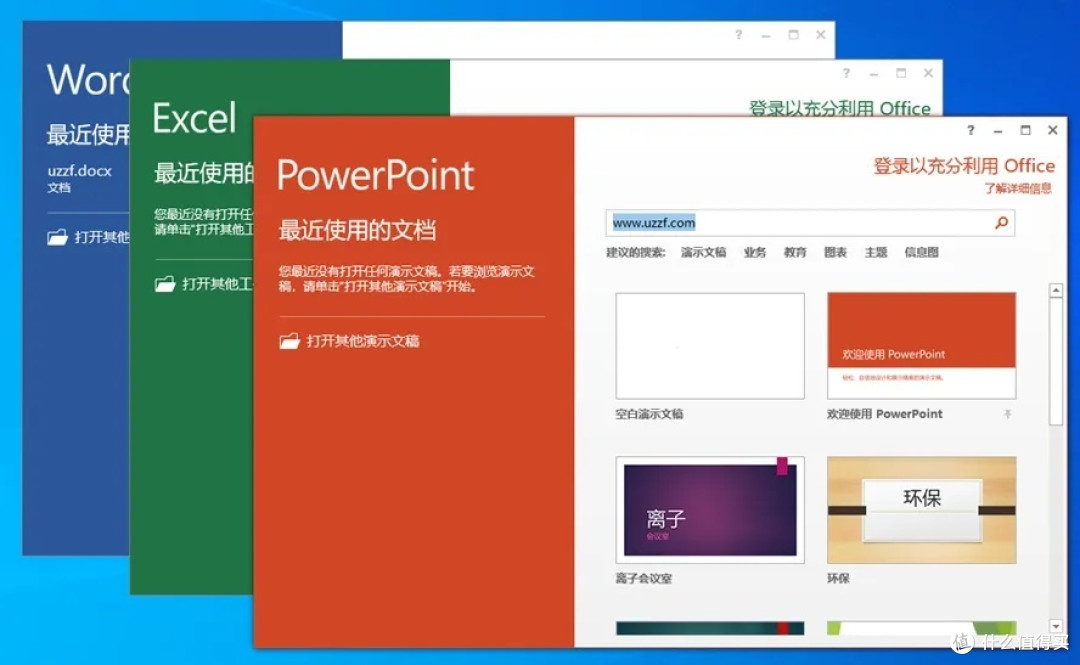Click 最近使用的文档 heading in PowerPoint
The height and width of the screenshot is (665, 1080).
[x=357, y=230]
